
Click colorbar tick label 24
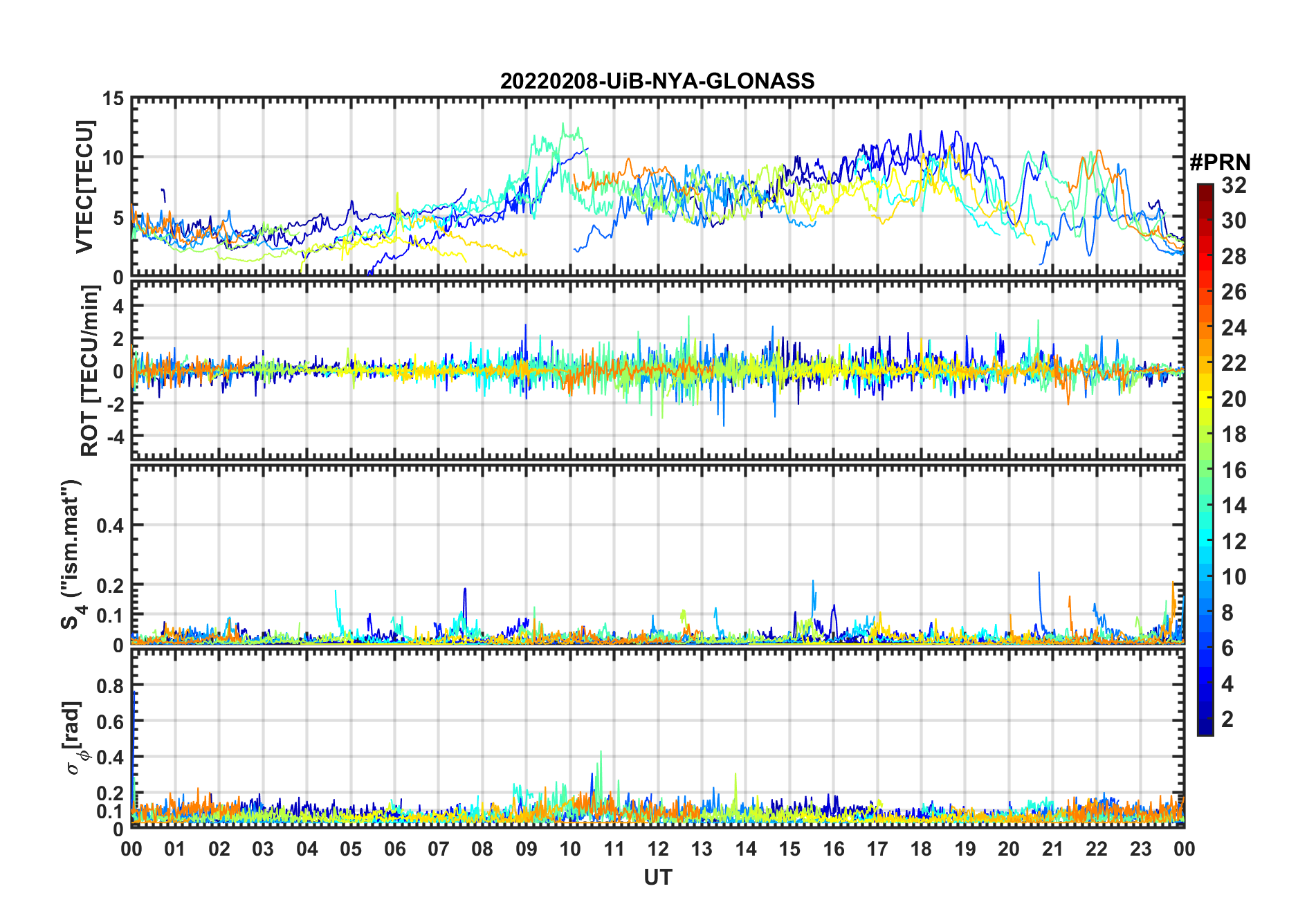(x=1234, y=327)
